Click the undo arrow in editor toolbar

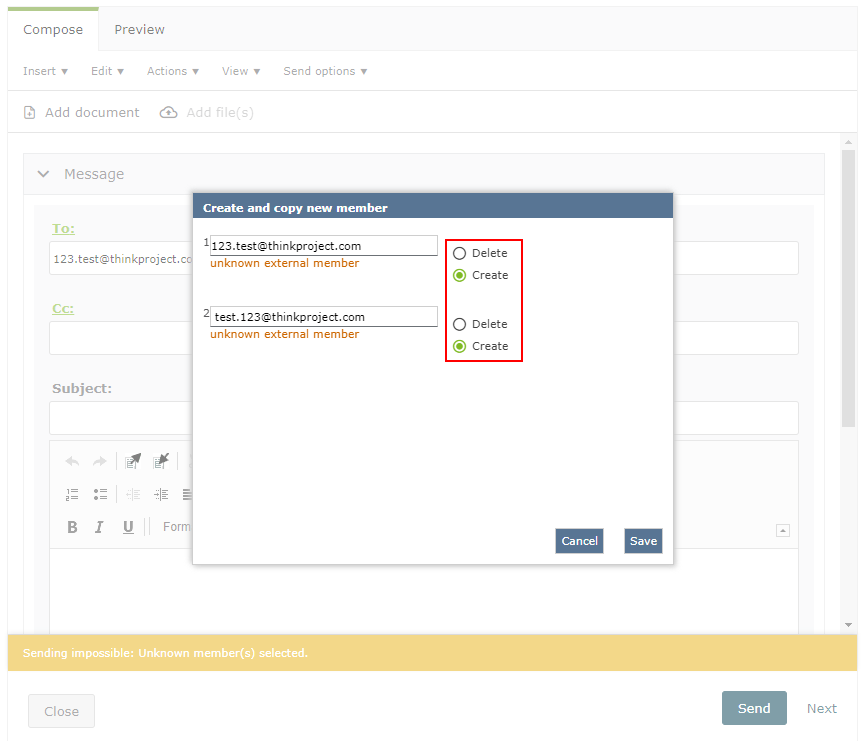coord(72,461)
